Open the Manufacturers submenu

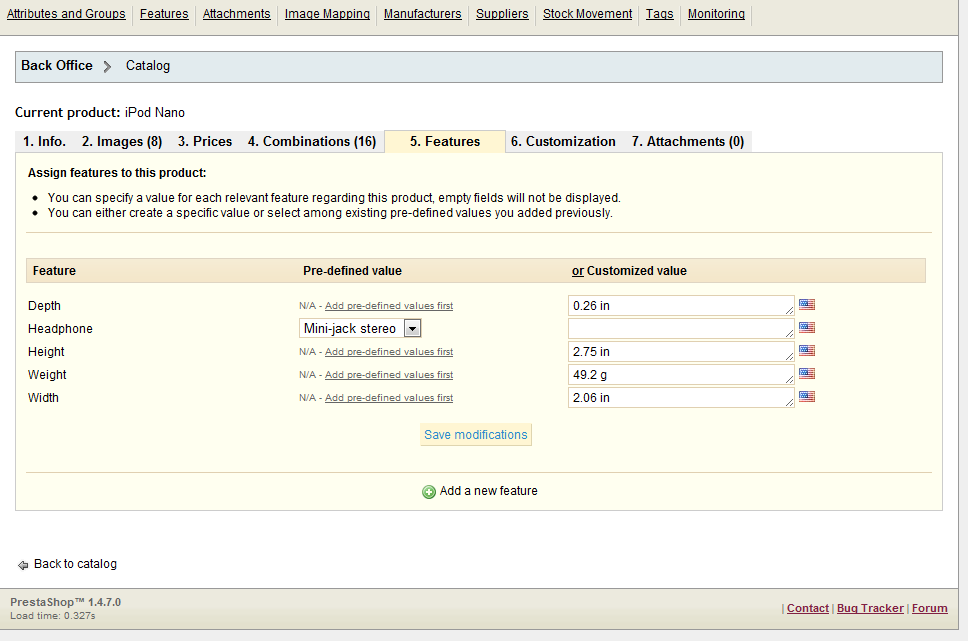coord(422,14)
